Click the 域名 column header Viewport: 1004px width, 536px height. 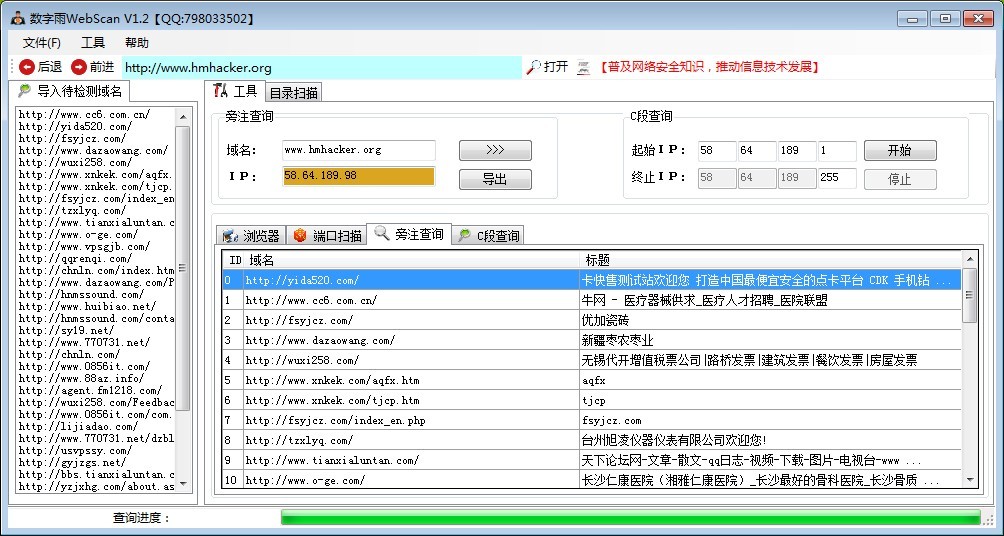coord(412,260)
